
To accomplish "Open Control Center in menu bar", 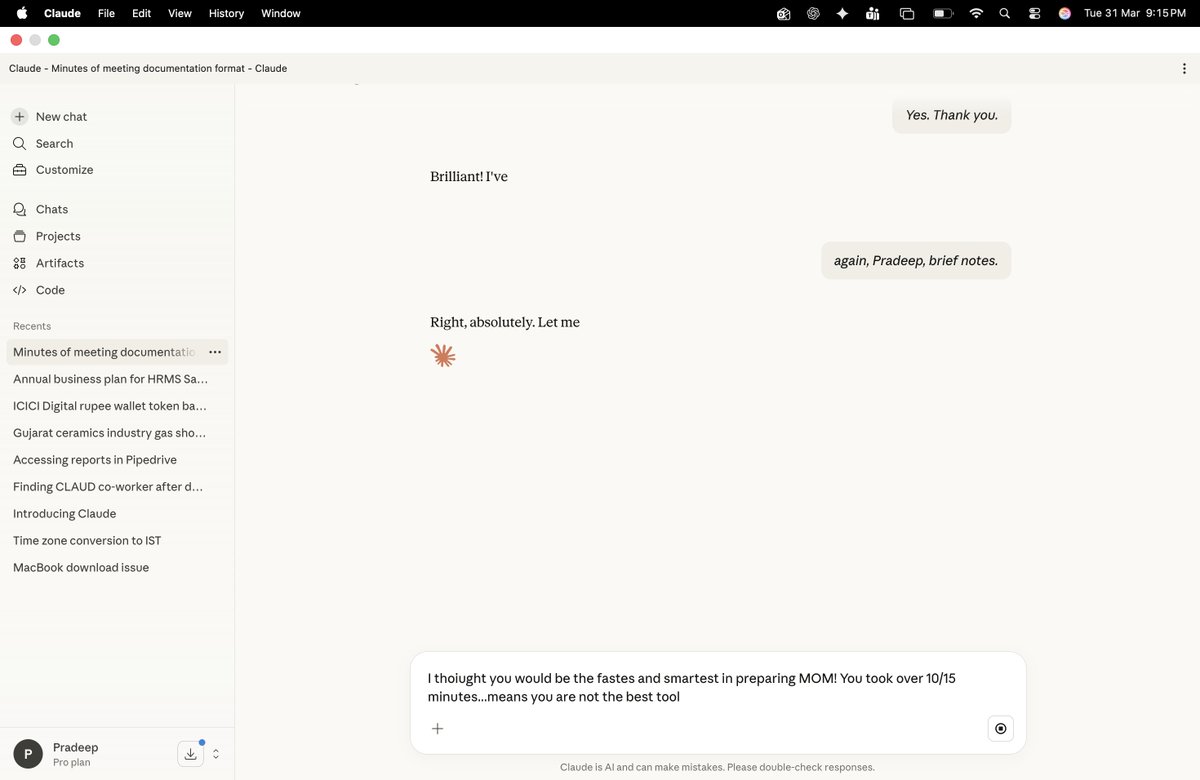I will click(1034, 13).
